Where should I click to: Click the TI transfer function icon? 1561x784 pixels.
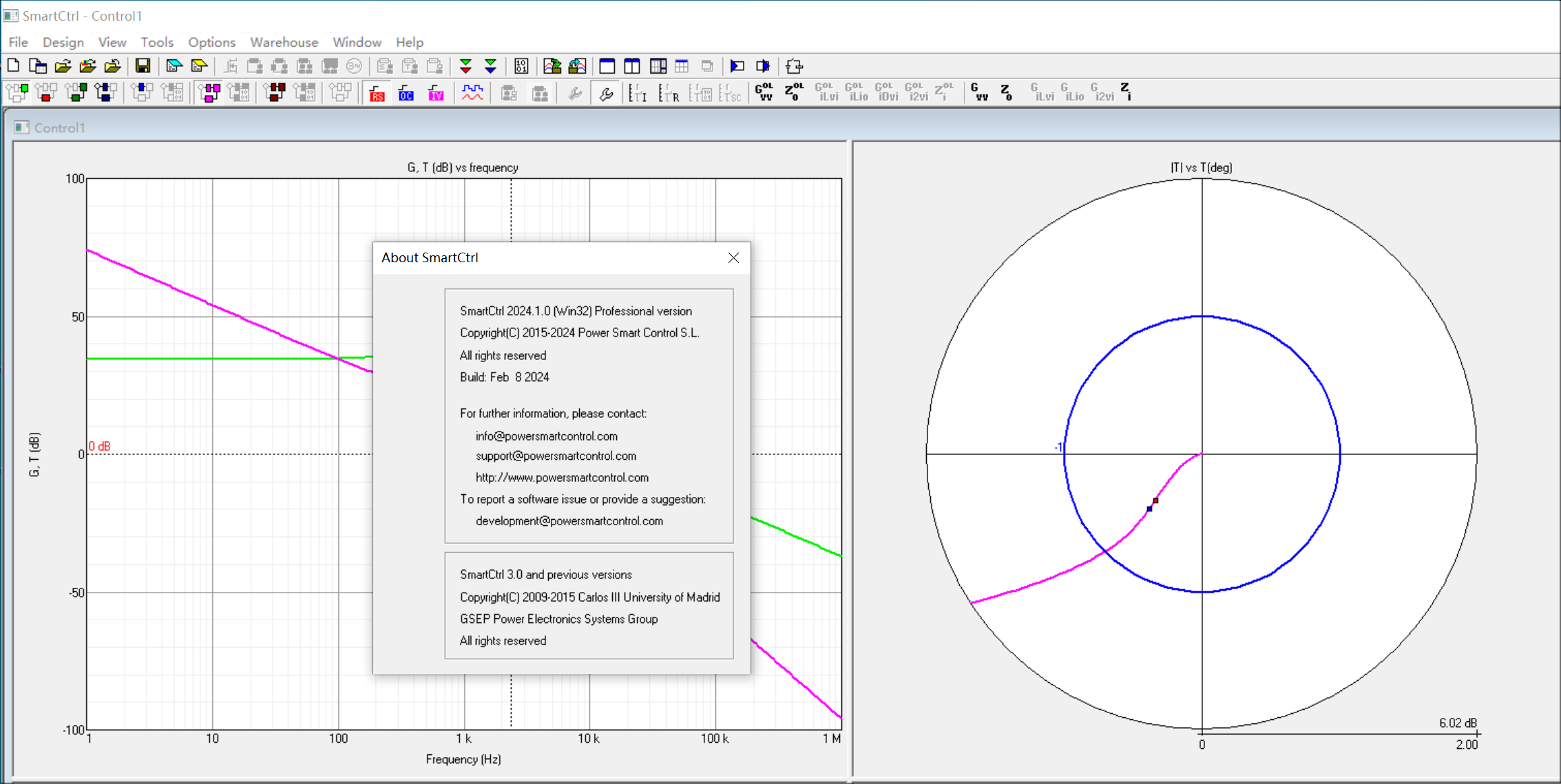(x=638, y=92)
